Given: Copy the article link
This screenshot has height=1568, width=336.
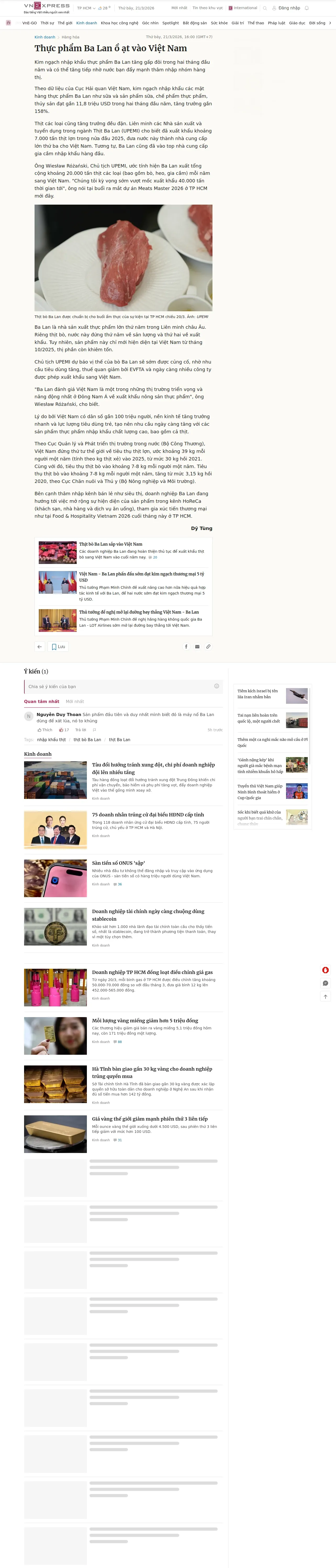Looking at the screenshot, I should point(208,647).
